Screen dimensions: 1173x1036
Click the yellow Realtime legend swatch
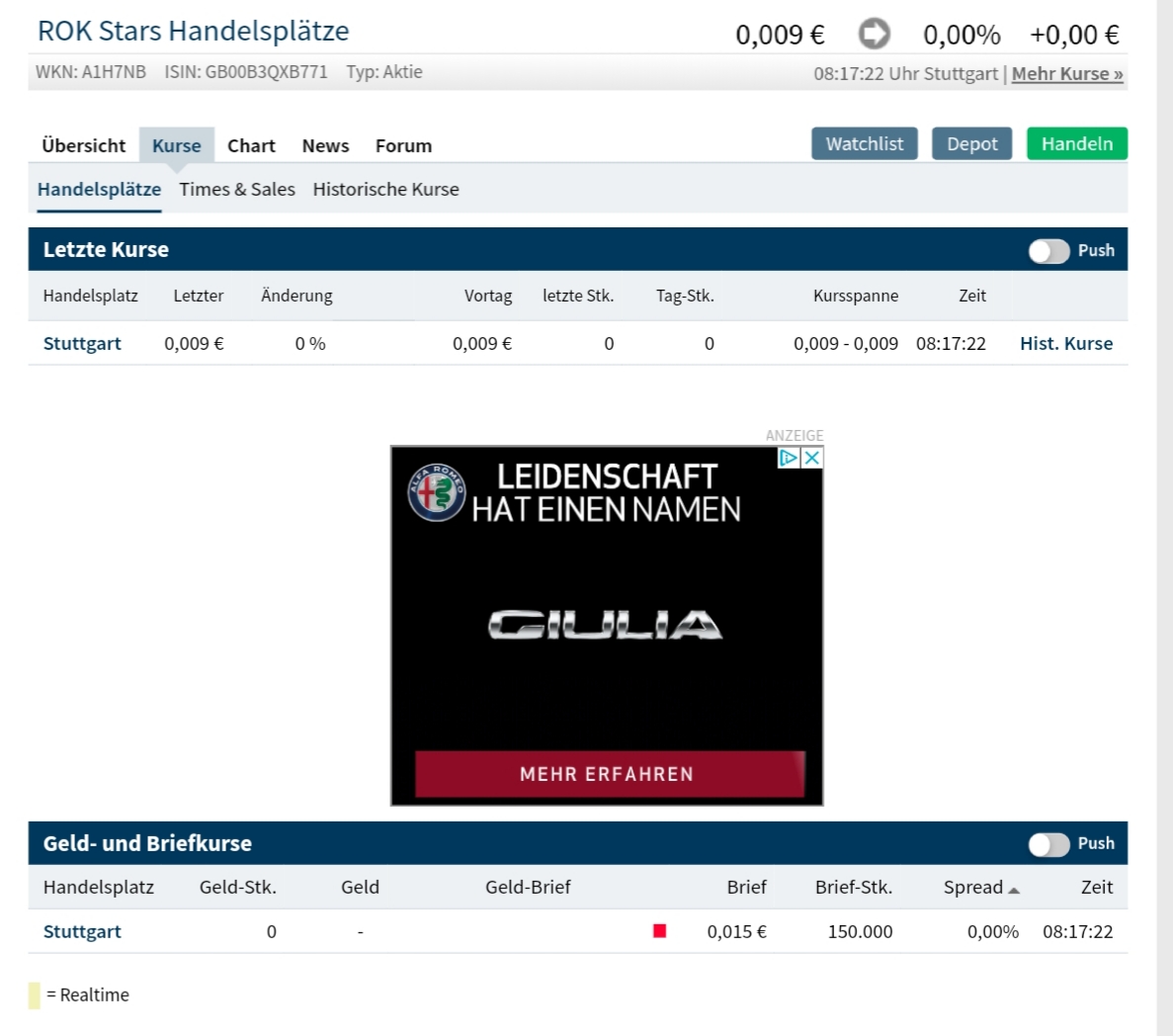[35, 994]
